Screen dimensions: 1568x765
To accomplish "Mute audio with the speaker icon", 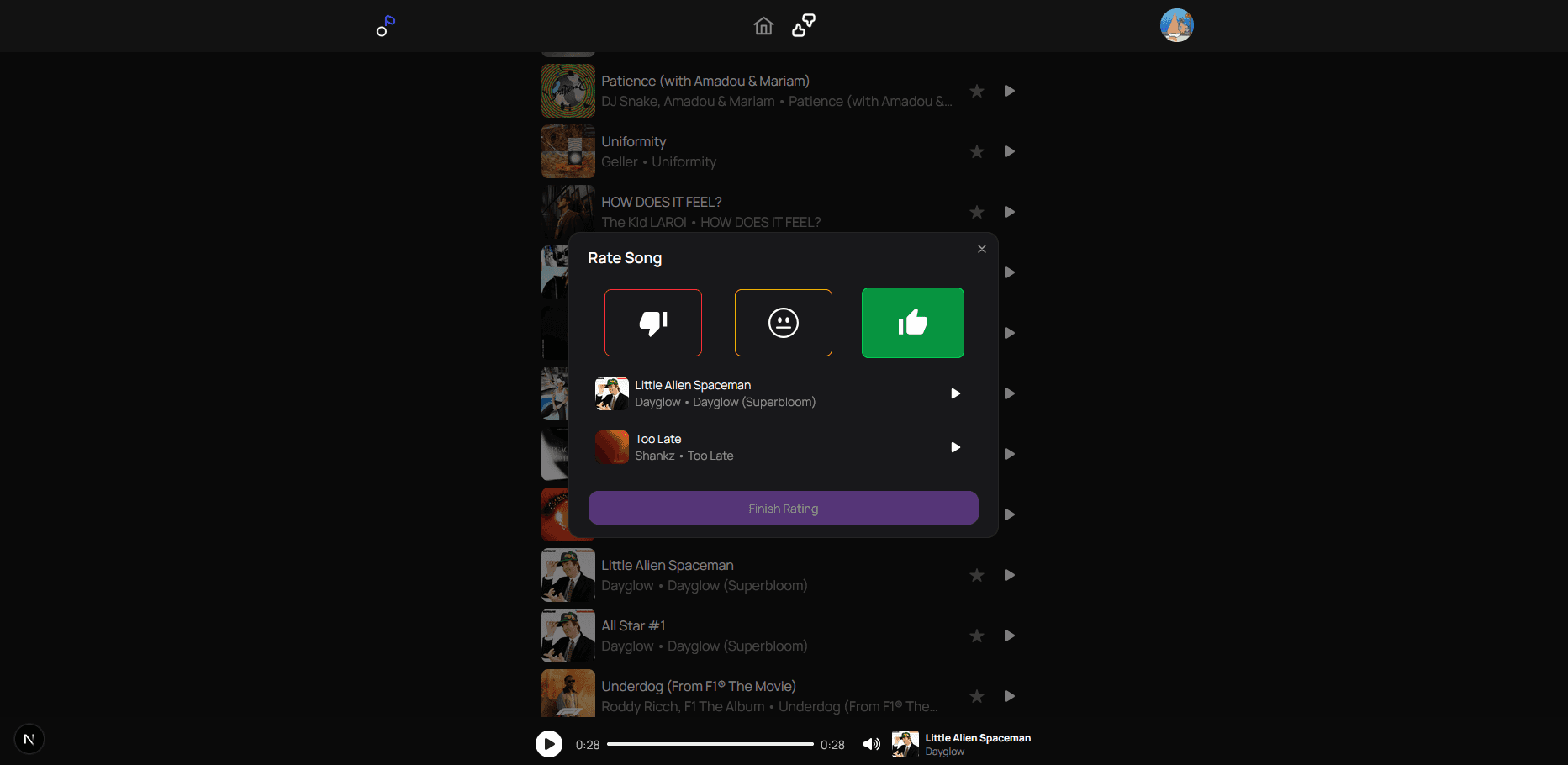I will [x=872, y=744].
